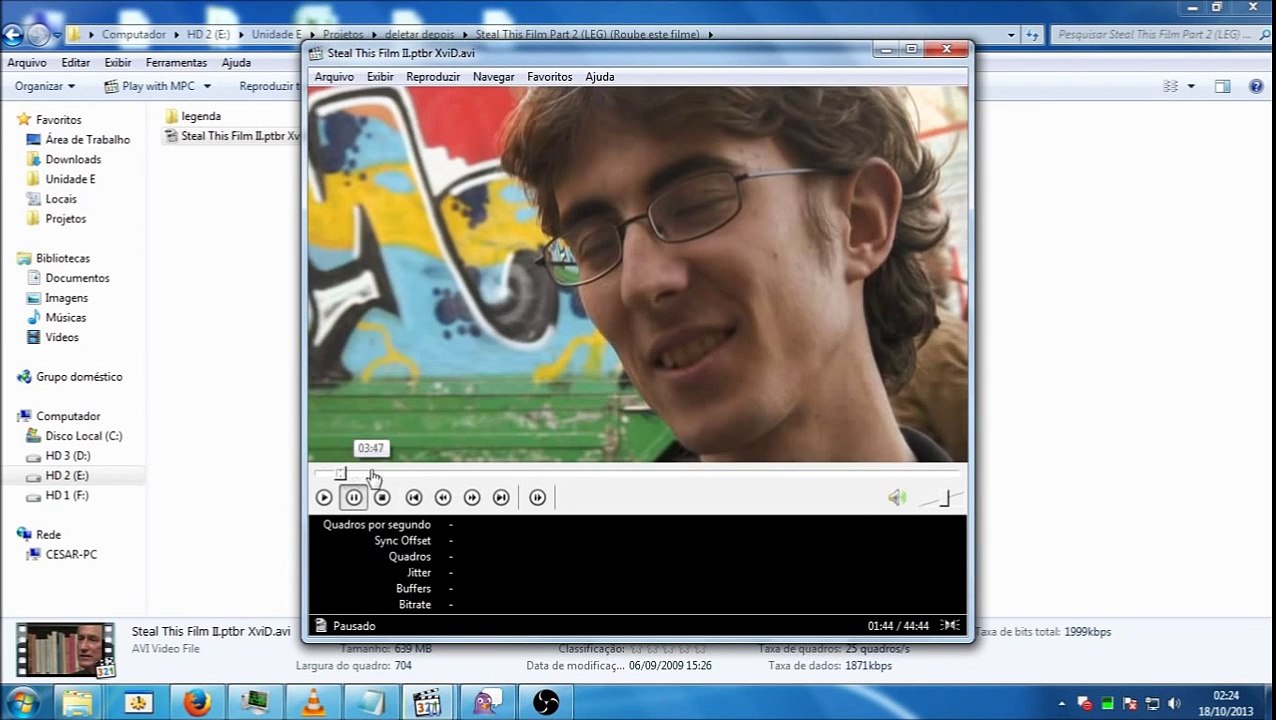Open the change view dropdown arrow
This screenshot has height=720, width=1276.
point(1191,87)
